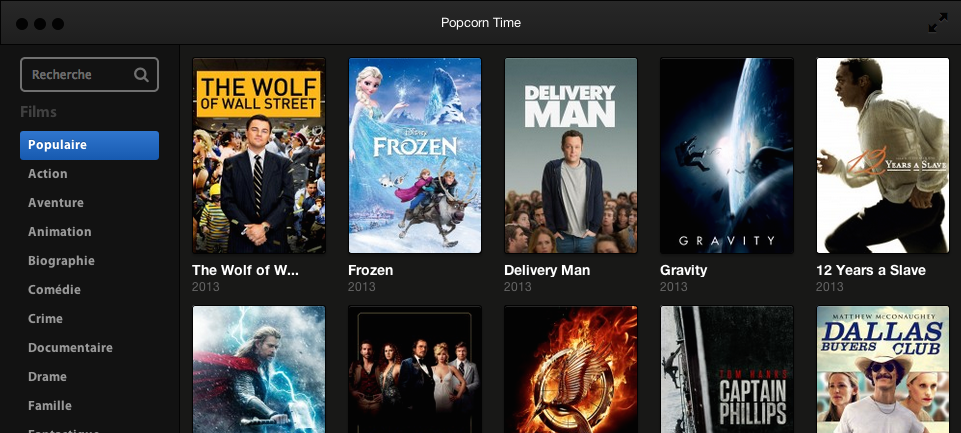This screenshot has width=961, height=433.
Task: Open the Famille category
Action: pos(50,405)
